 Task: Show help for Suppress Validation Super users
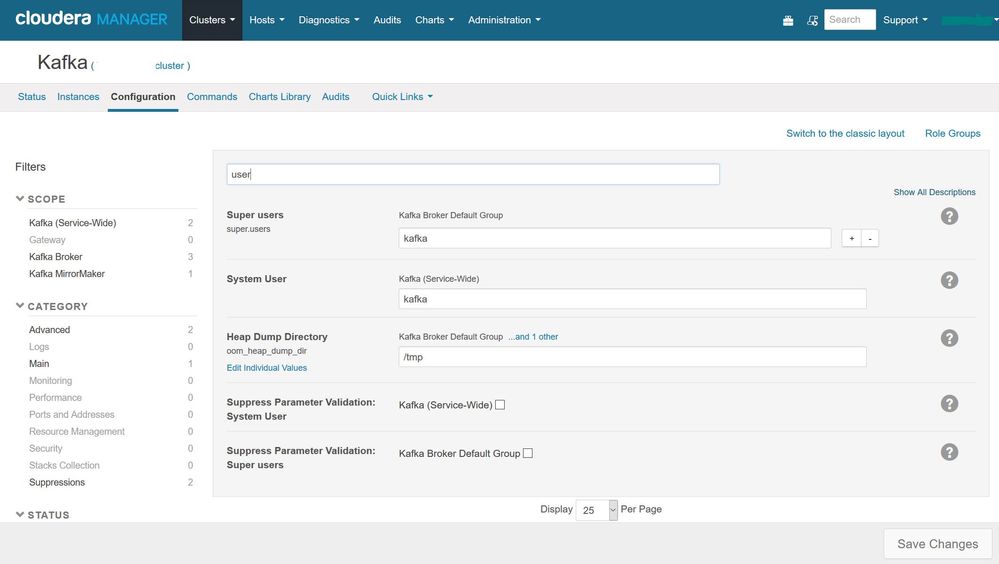pyautogui.click(x=949, y=452)
